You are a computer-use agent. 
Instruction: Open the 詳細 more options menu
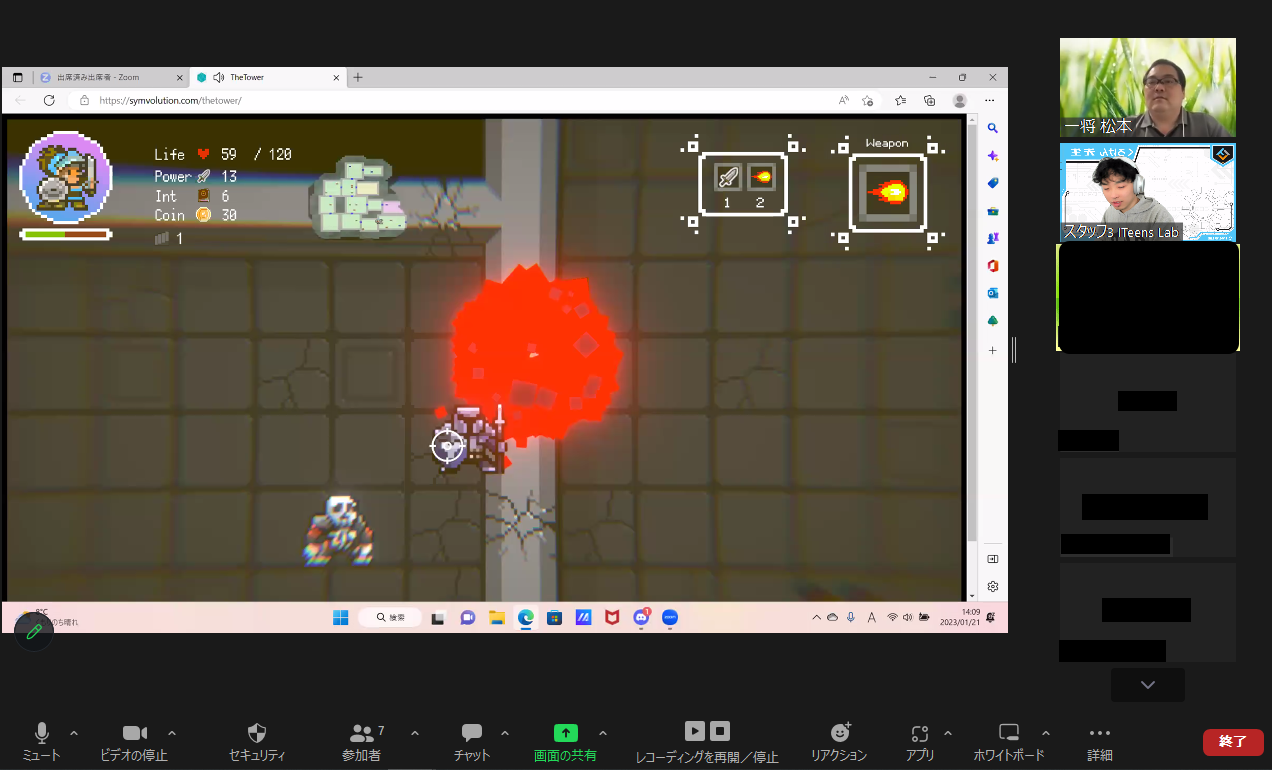[1100, 743]
